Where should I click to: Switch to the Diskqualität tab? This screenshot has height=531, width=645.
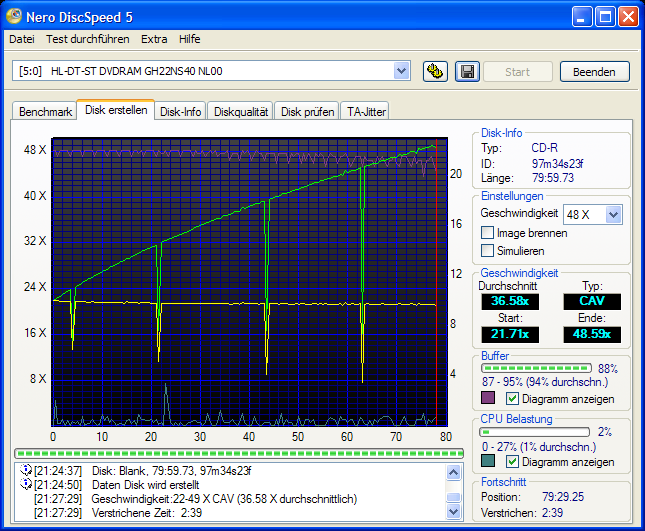point(241,112)
